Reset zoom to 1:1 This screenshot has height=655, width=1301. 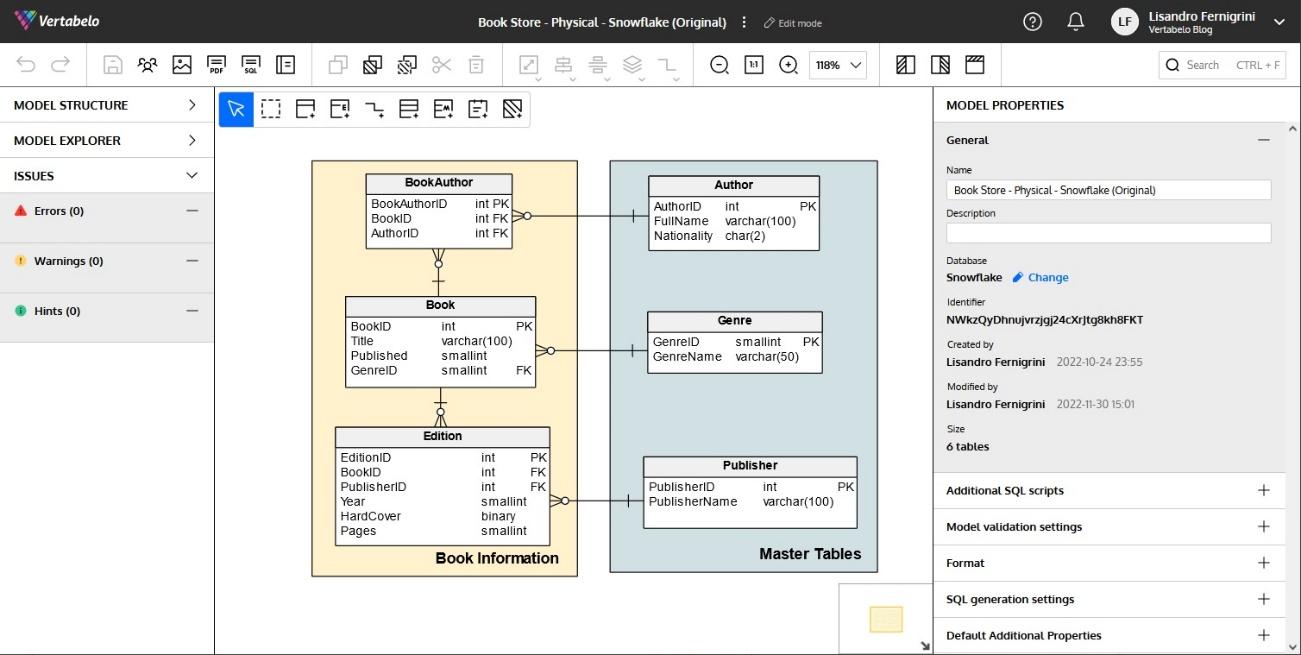(754, 65)
